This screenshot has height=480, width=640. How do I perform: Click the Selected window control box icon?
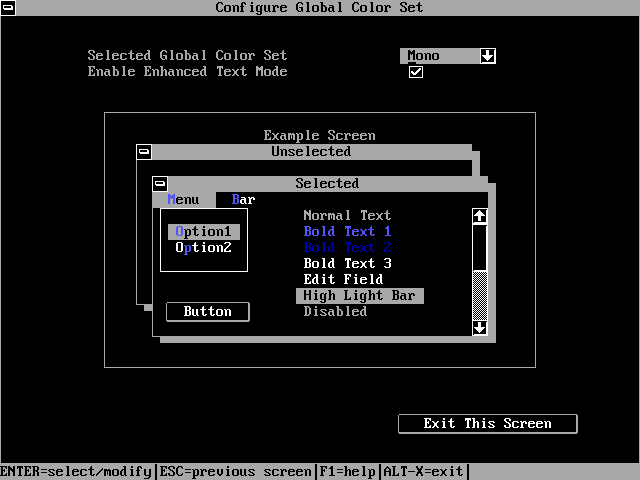(x=160, y=184)
